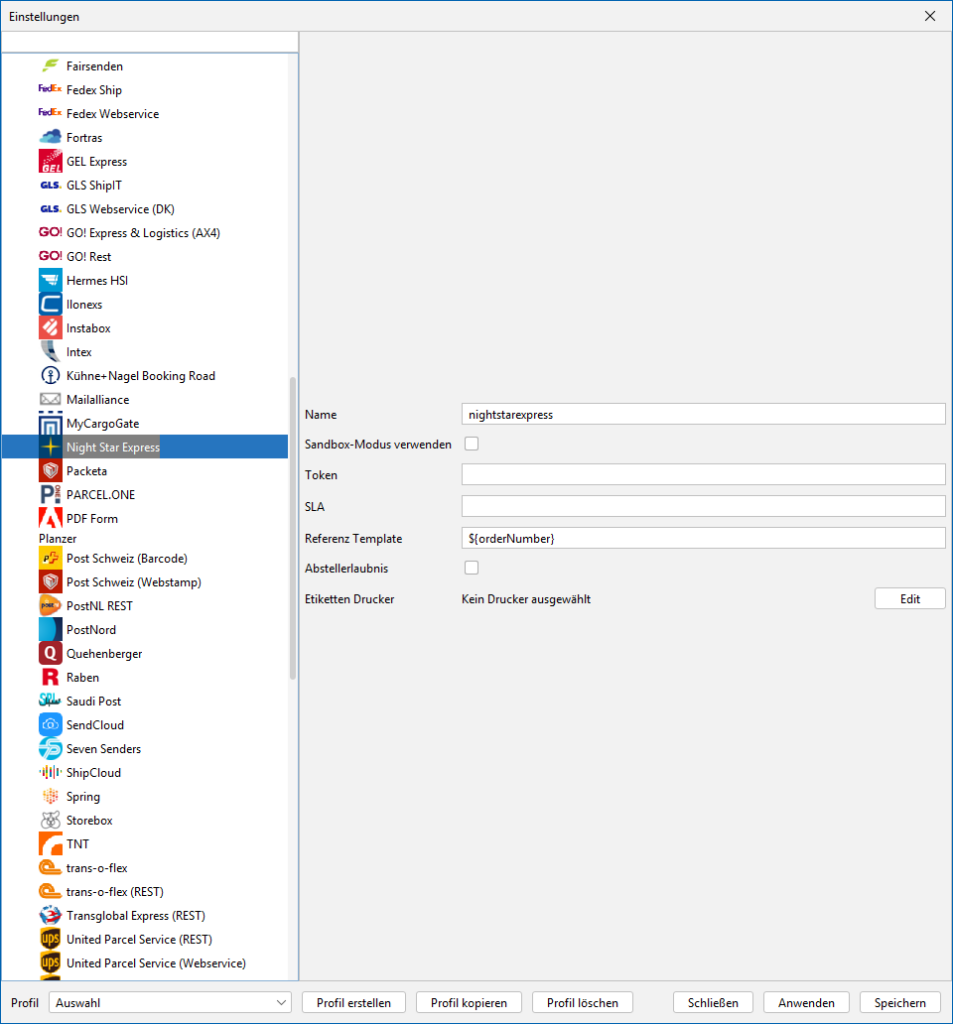Focus the Referenz Template field

point(703,538)
